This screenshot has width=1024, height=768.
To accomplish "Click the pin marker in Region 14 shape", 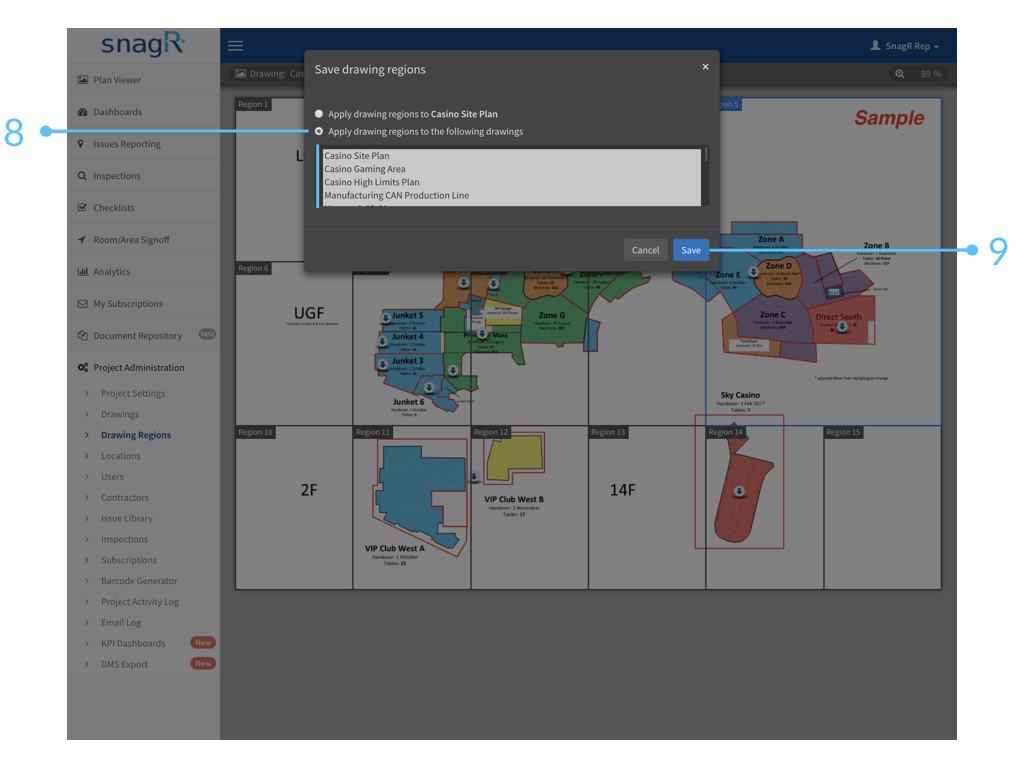I will 739,491.
